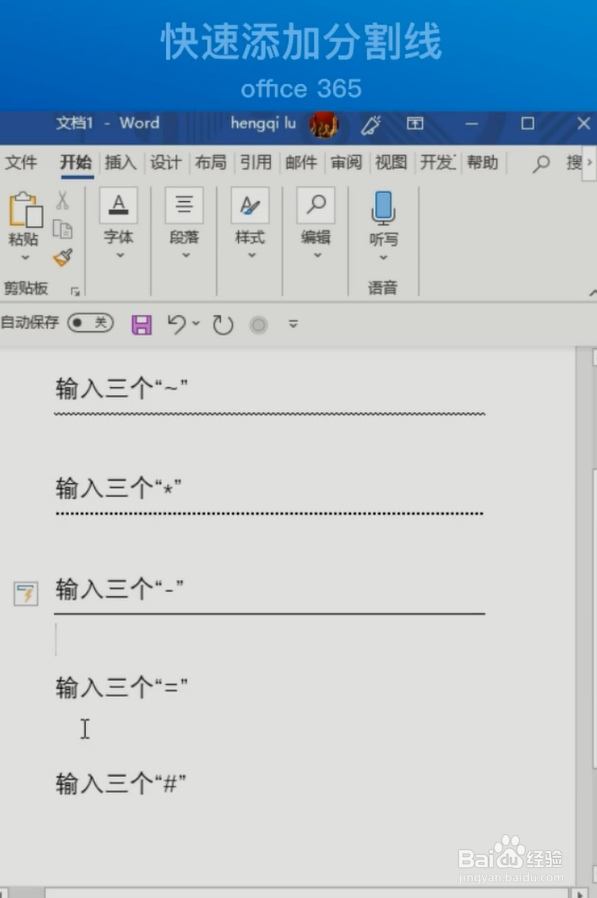This screenshot has height=898, width=597.
Task: Click the Dictate (听写) microphone icon
Action: (383, 207)
